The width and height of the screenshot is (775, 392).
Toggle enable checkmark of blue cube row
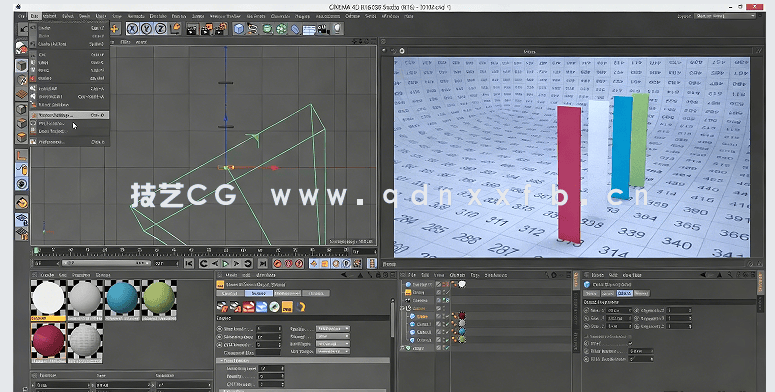[446, 332]
